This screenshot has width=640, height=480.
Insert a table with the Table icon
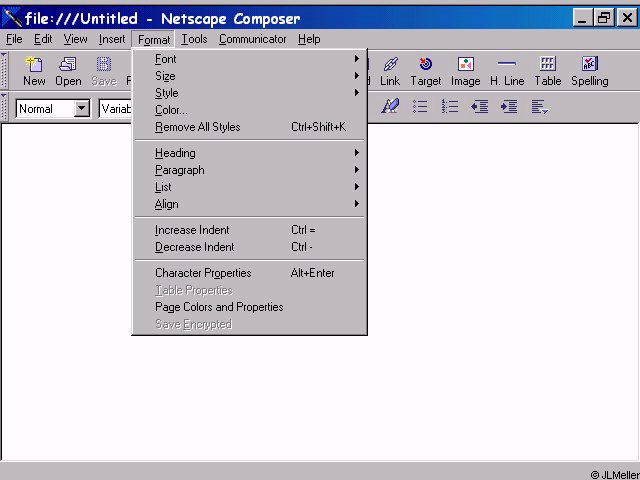point(548,71)
